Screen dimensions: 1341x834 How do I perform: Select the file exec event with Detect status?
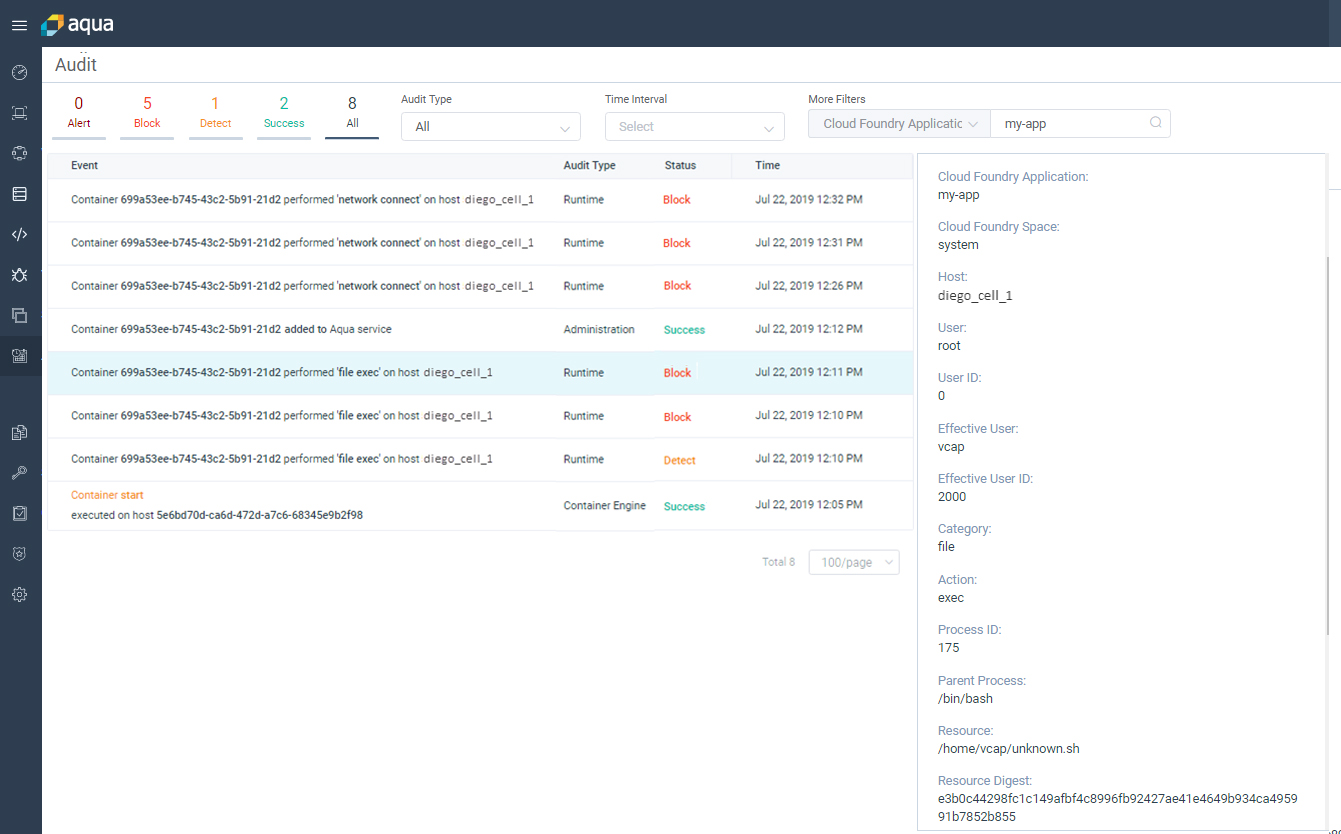(480, 459)
